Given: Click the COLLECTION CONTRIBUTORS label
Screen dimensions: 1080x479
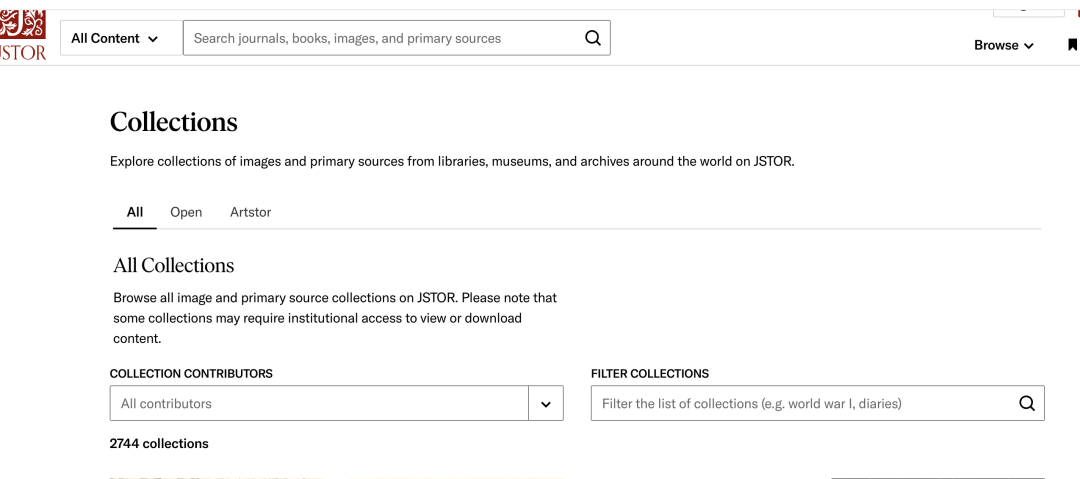Looking at the screenshot, I should point(191,373).
